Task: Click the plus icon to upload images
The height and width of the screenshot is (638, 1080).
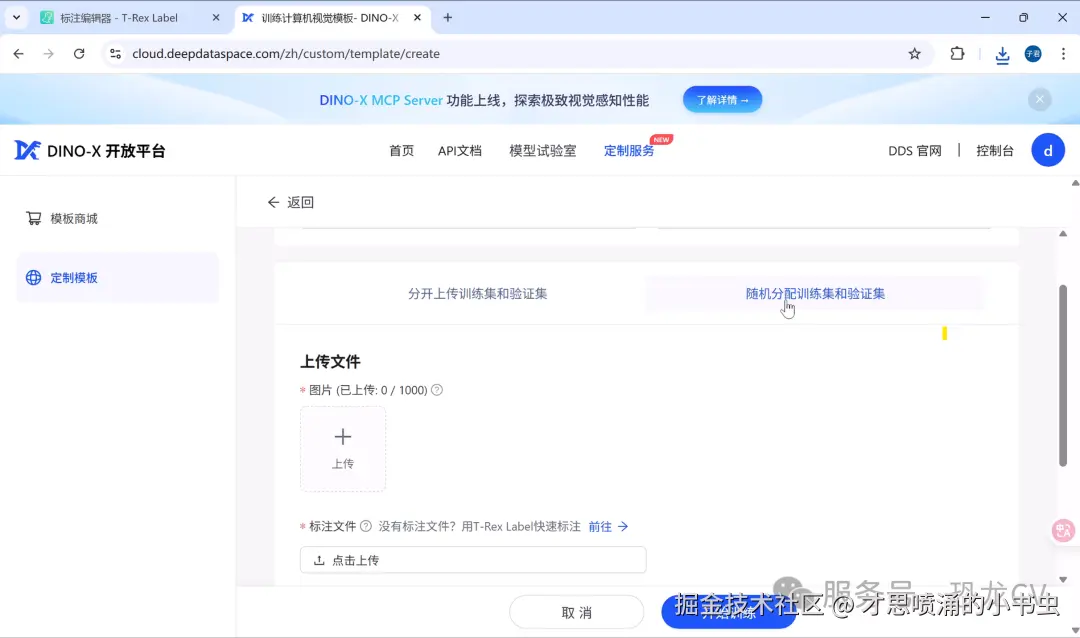Action: coord(342,436)
